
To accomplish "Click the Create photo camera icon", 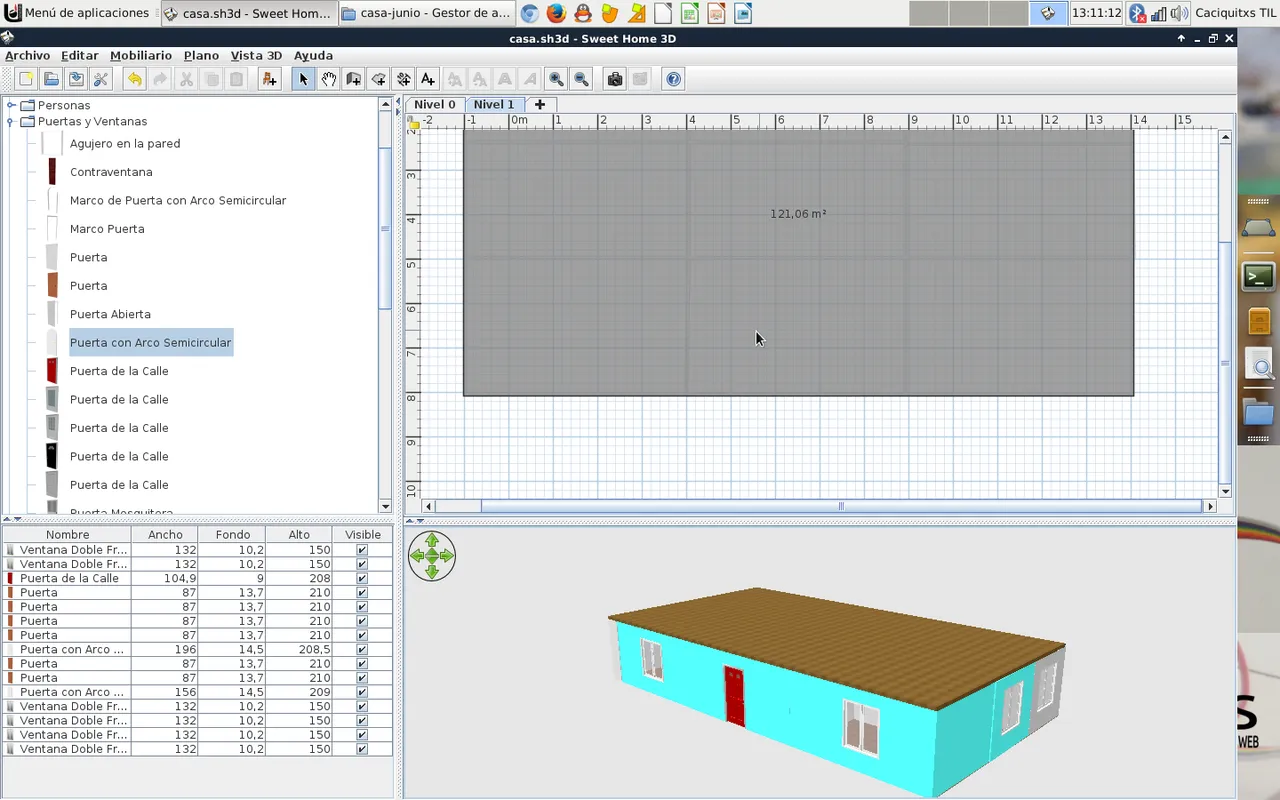I will click(x=615, y=79).
